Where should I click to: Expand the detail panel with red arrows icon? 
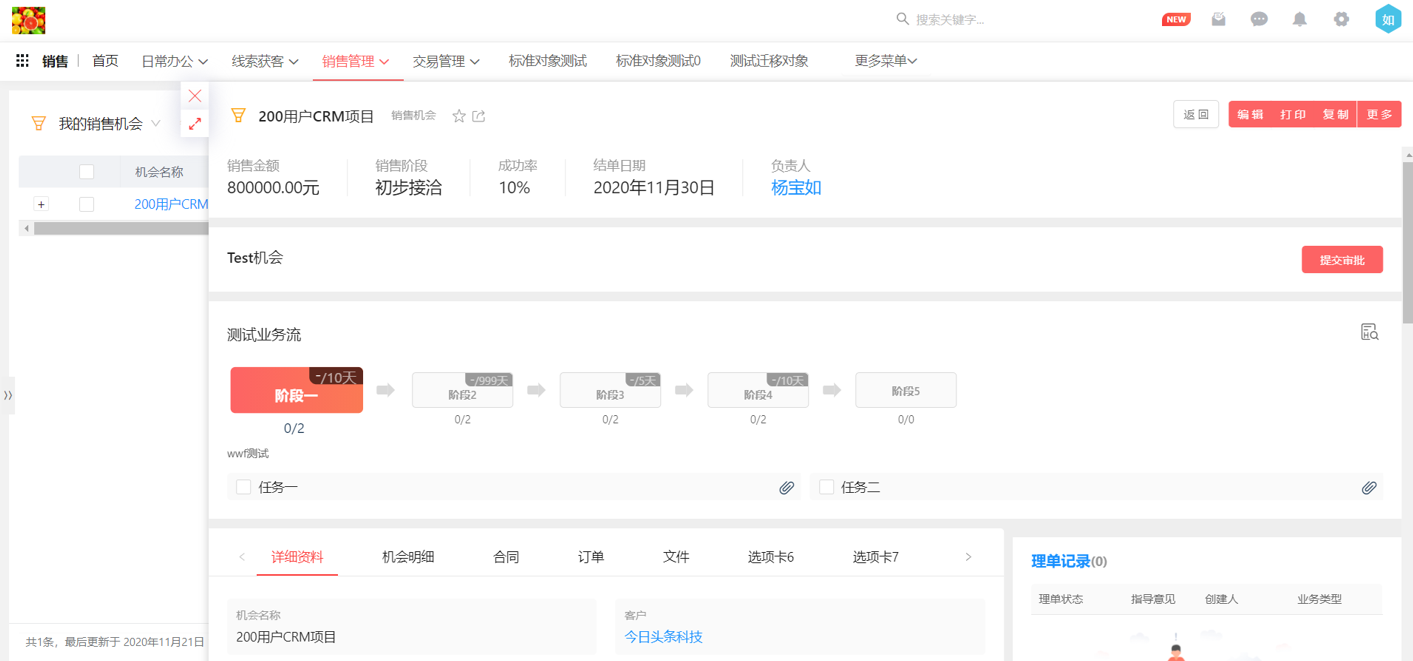point(195,124)
